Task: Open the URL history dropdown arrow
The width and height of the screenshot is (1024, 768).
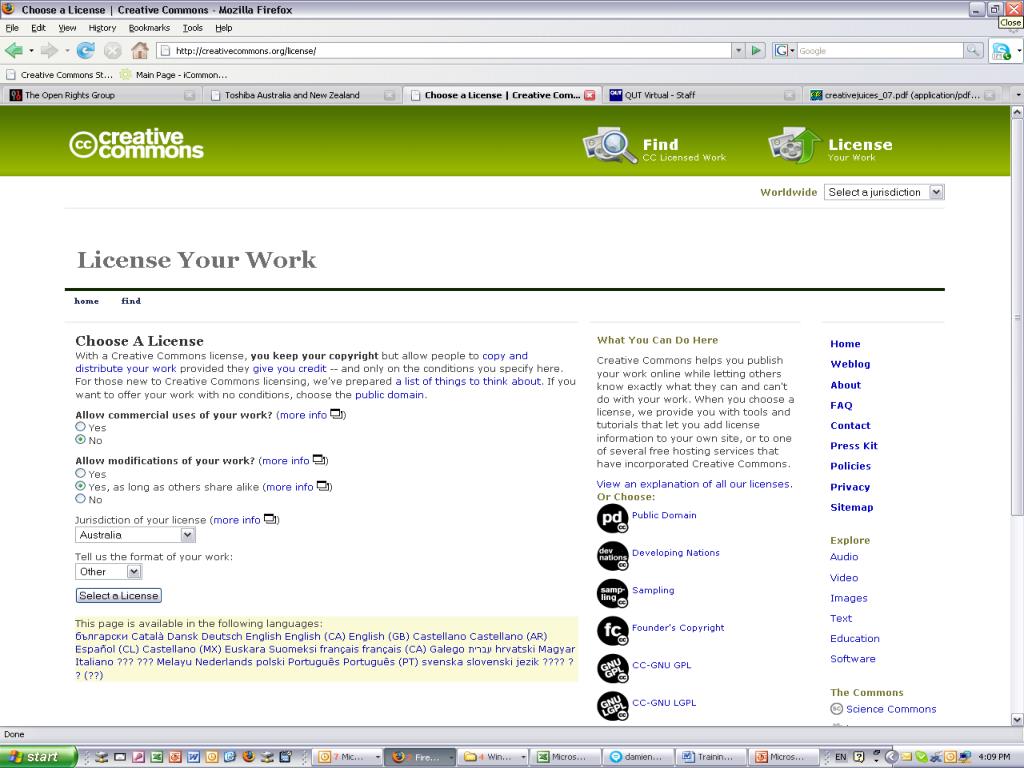Action: [x=739, y=50]
